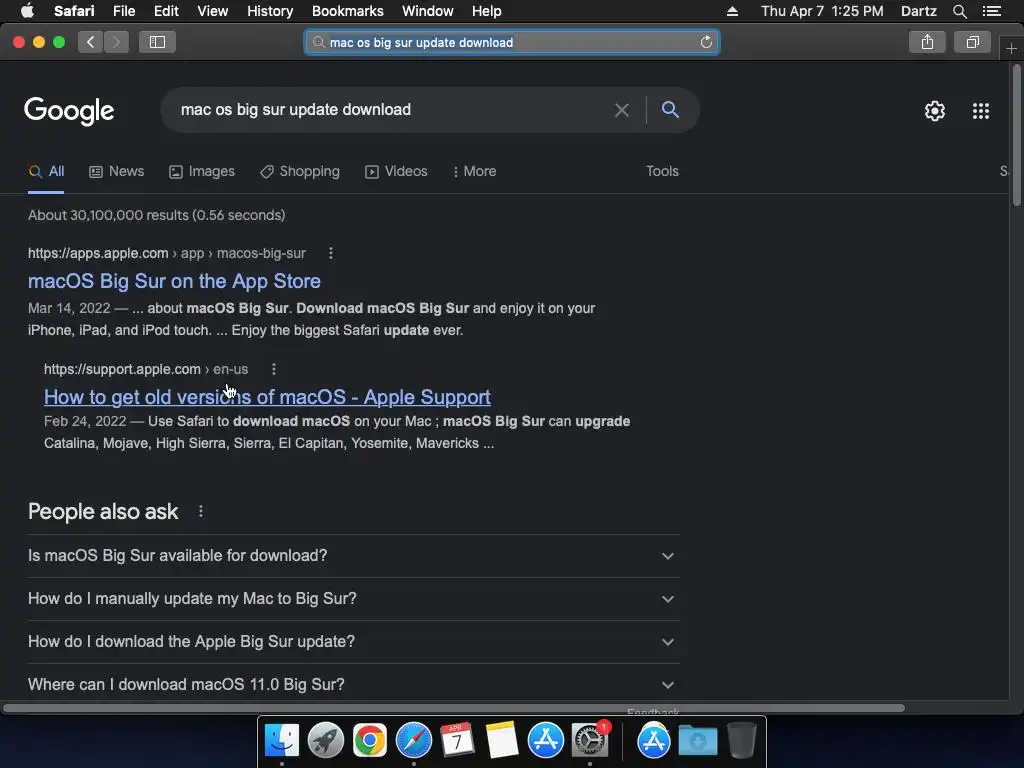Clear the Google search with the X icon
Viewport: 1024px width, 768px height.
click(622, 110)
